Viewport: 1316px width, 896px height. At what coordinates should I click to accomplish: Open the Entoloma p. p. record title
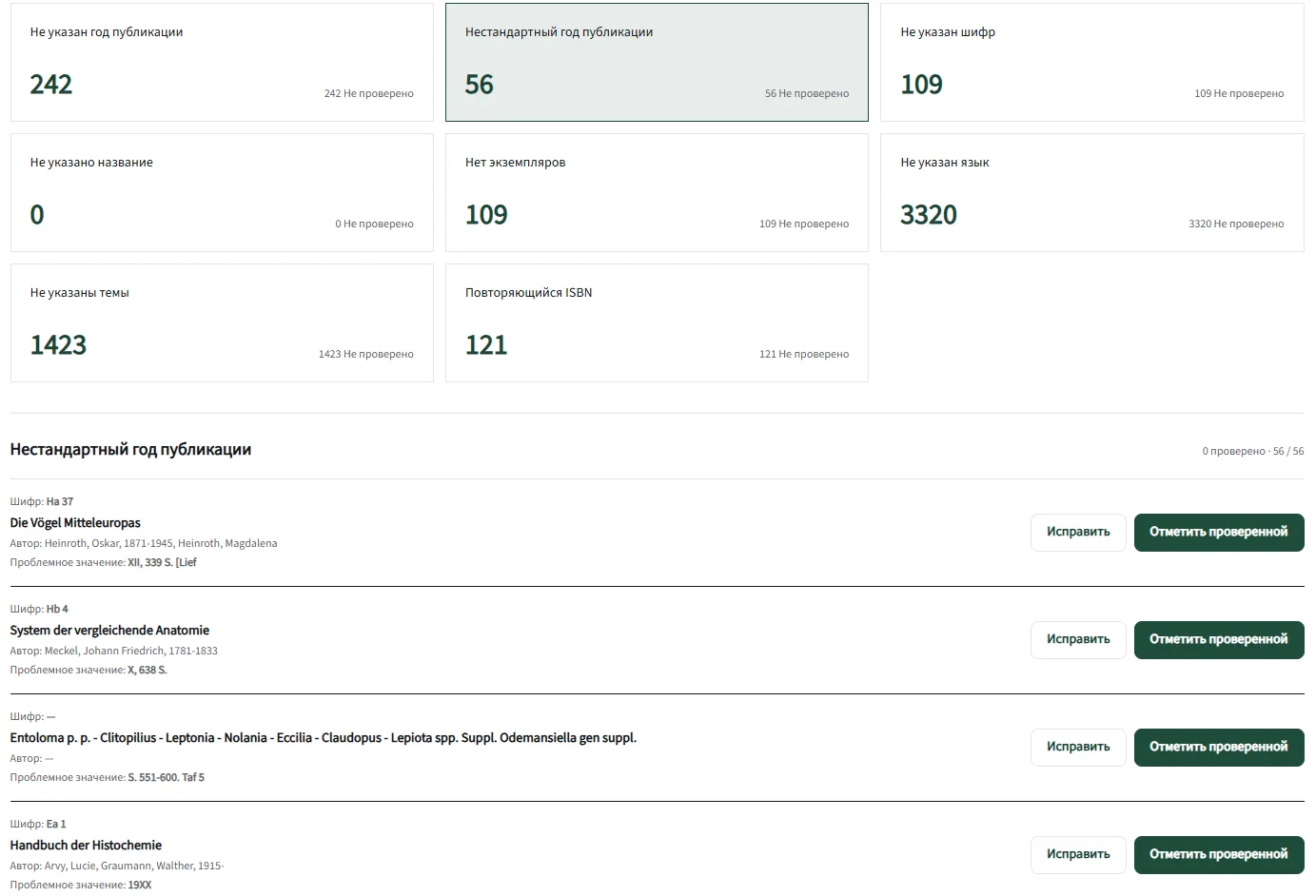click(x=324, y=738)
